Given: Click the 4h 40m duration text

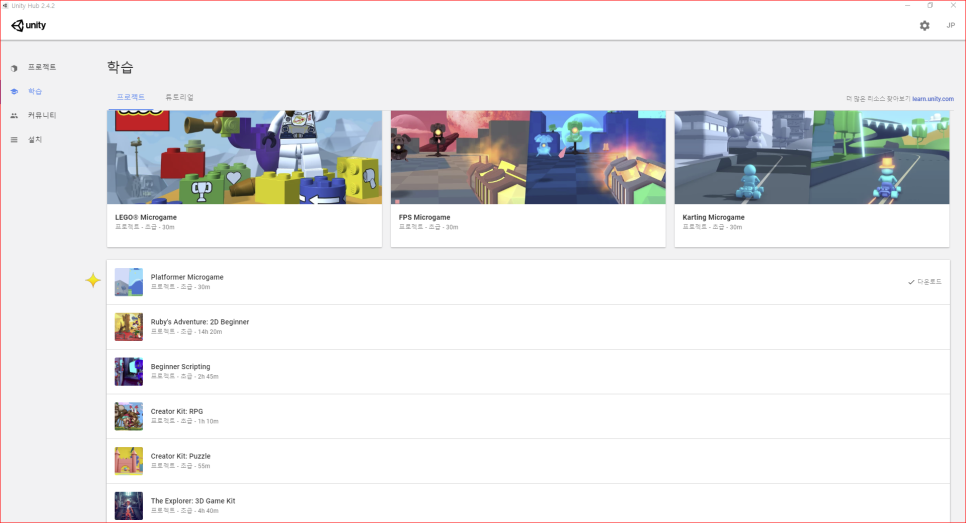Looking at the screenshot, I should pyautogui.click(x=208, y=511).
